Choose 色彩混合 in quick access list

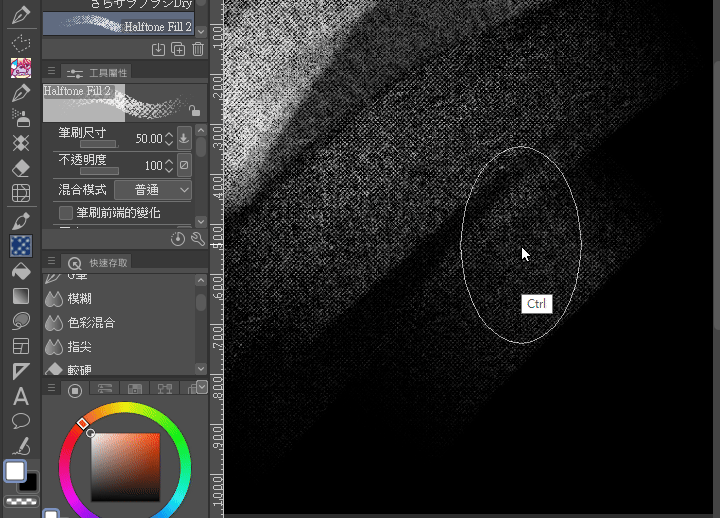pyautogui.click(x=119, y=323)
